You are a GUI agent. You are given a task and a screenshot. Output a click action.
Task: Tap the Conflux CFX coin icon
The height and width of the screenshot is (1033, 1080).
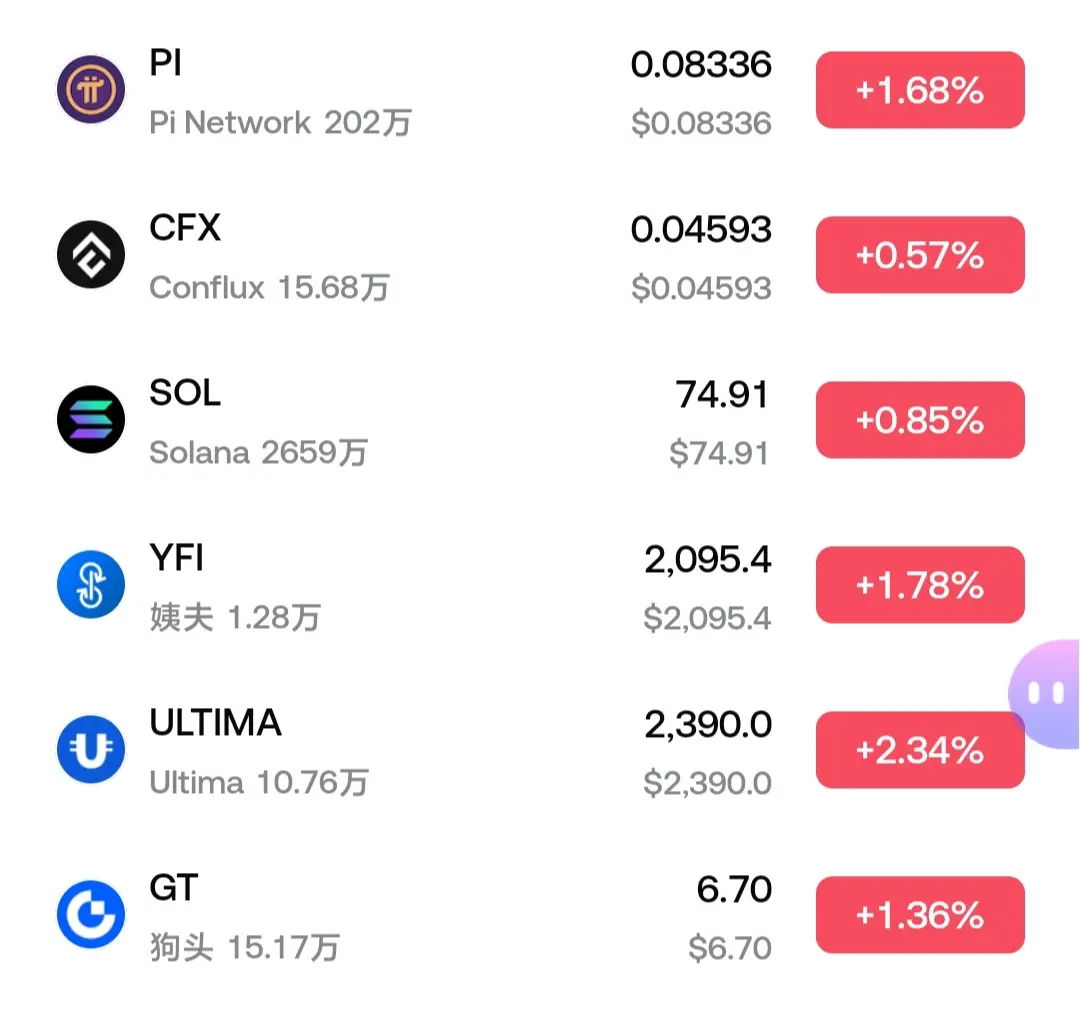tap(91, 254)
